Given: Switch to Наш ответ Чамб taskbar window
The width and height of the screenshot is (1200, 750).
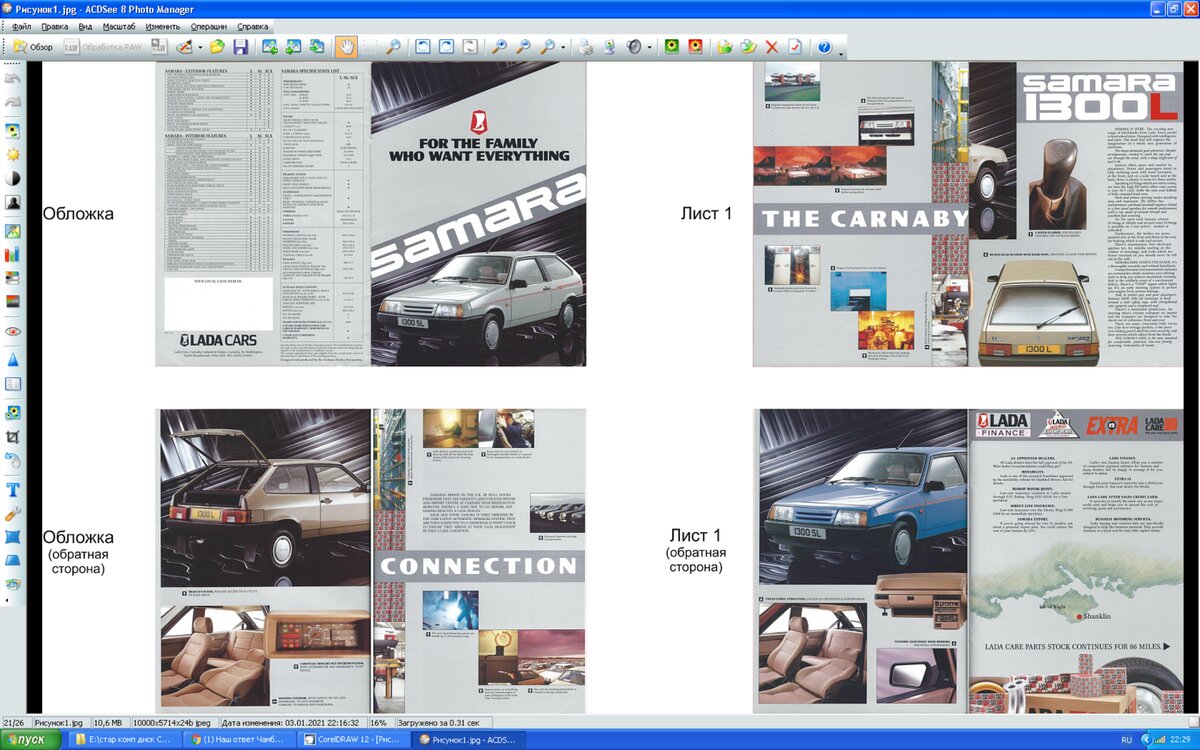Looking at the screenshot, I should 239,739.
